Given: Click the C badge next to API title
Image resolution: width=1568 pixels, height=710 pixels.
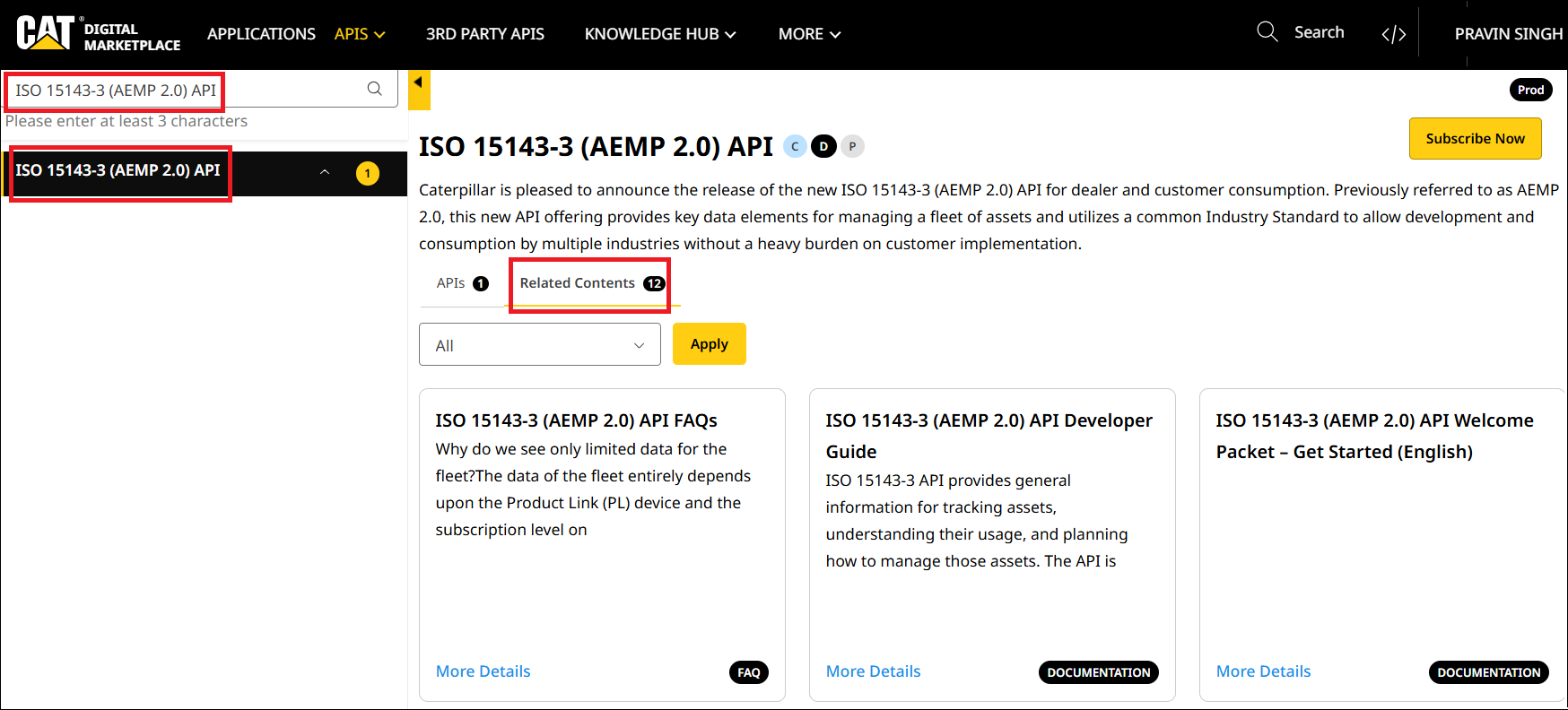Looking at the screenshot, I should tap(795, 146).
